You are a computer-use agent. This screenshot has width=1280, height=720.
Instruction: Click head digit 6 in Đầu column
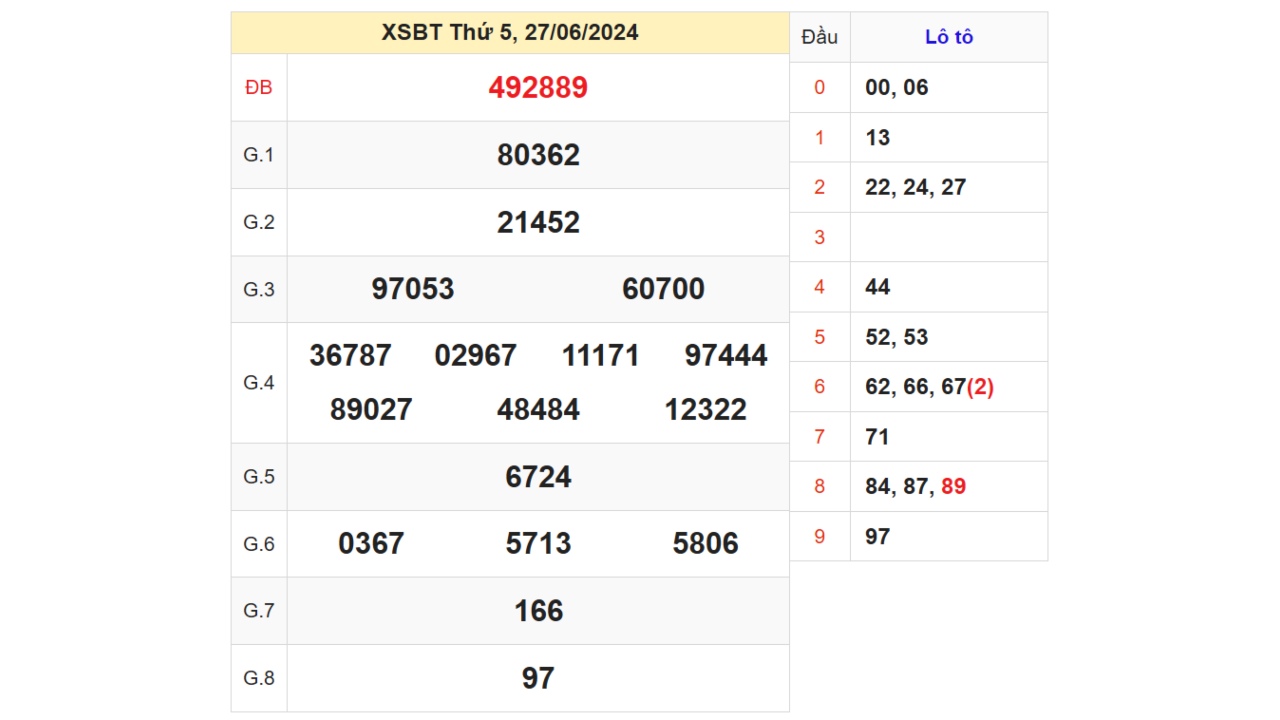click(820, 387)
